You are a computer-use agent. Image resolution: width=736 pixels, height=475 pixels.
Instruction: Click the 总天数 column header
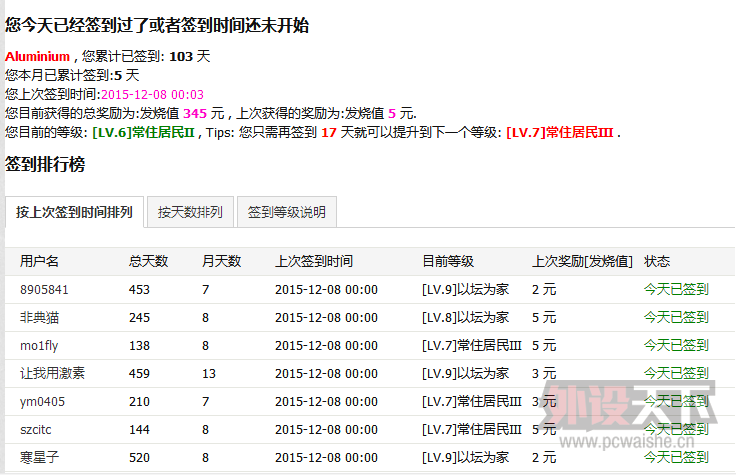[x=148, y=261]
